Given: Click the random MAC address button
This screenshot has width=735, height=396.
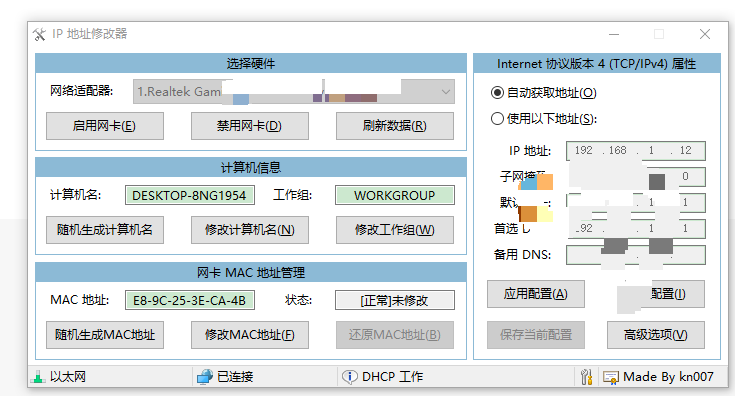Looking at the screenshot, I should (x=105, y=335).
